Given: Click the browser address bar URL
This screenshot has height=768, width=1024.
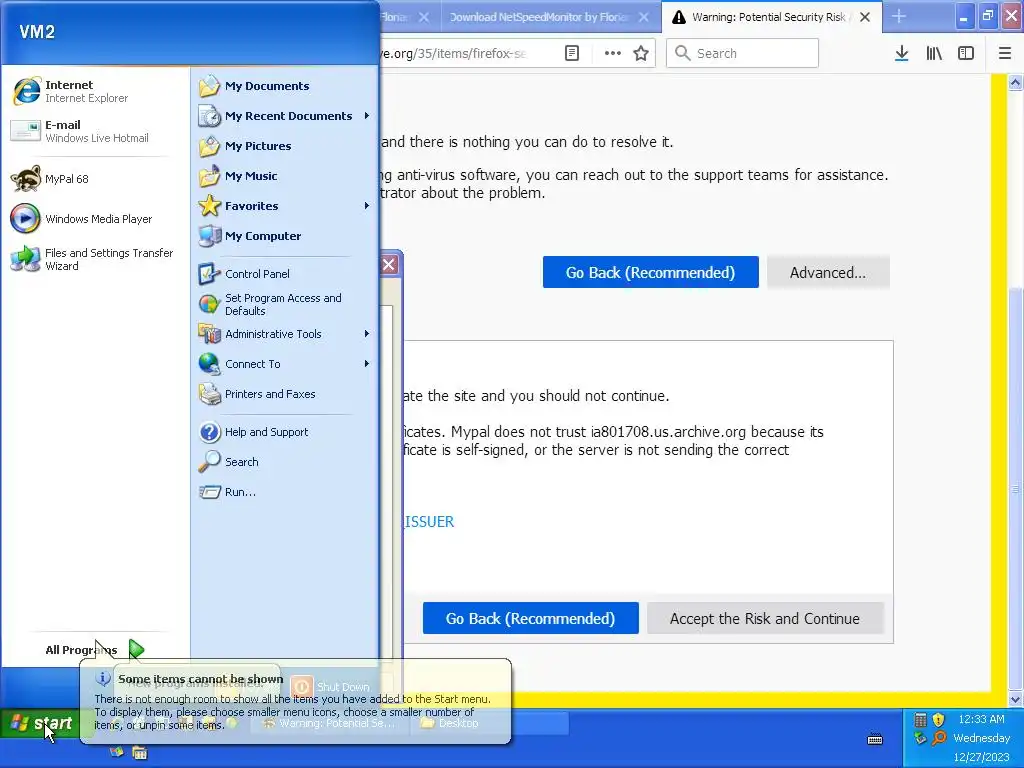Looking at the screenshot, I should pos(454,53).
